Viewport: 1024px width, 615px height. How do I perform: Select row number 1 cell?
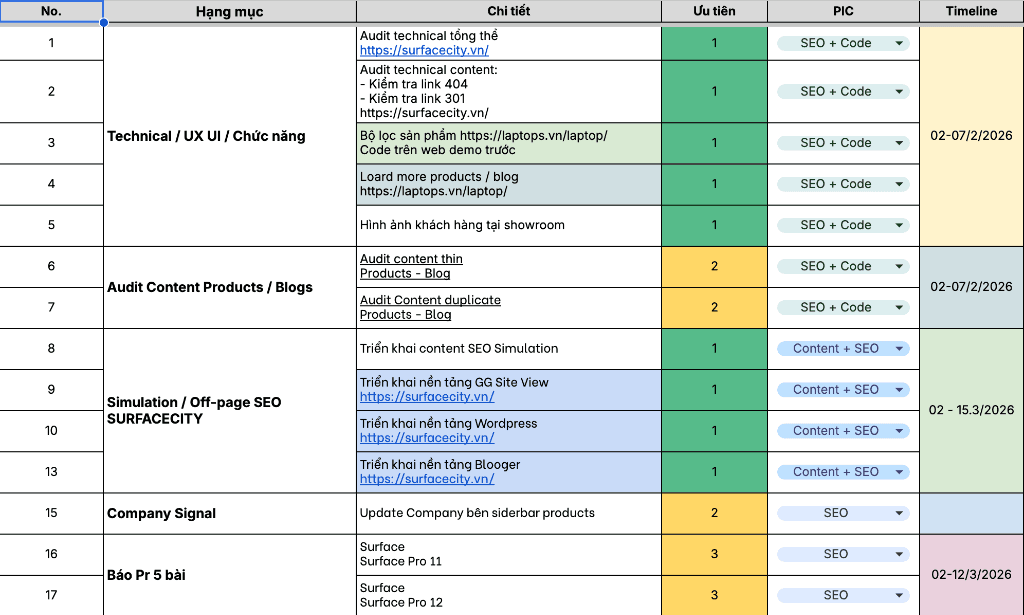pyautogui.click(x=52, y=43)
